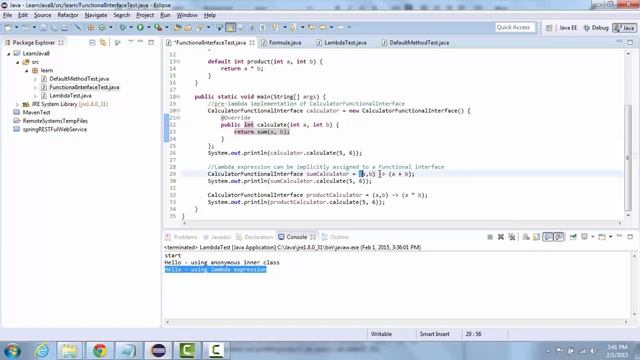
Task: Click the Save toolbar icon
Action: click(43, 27)
